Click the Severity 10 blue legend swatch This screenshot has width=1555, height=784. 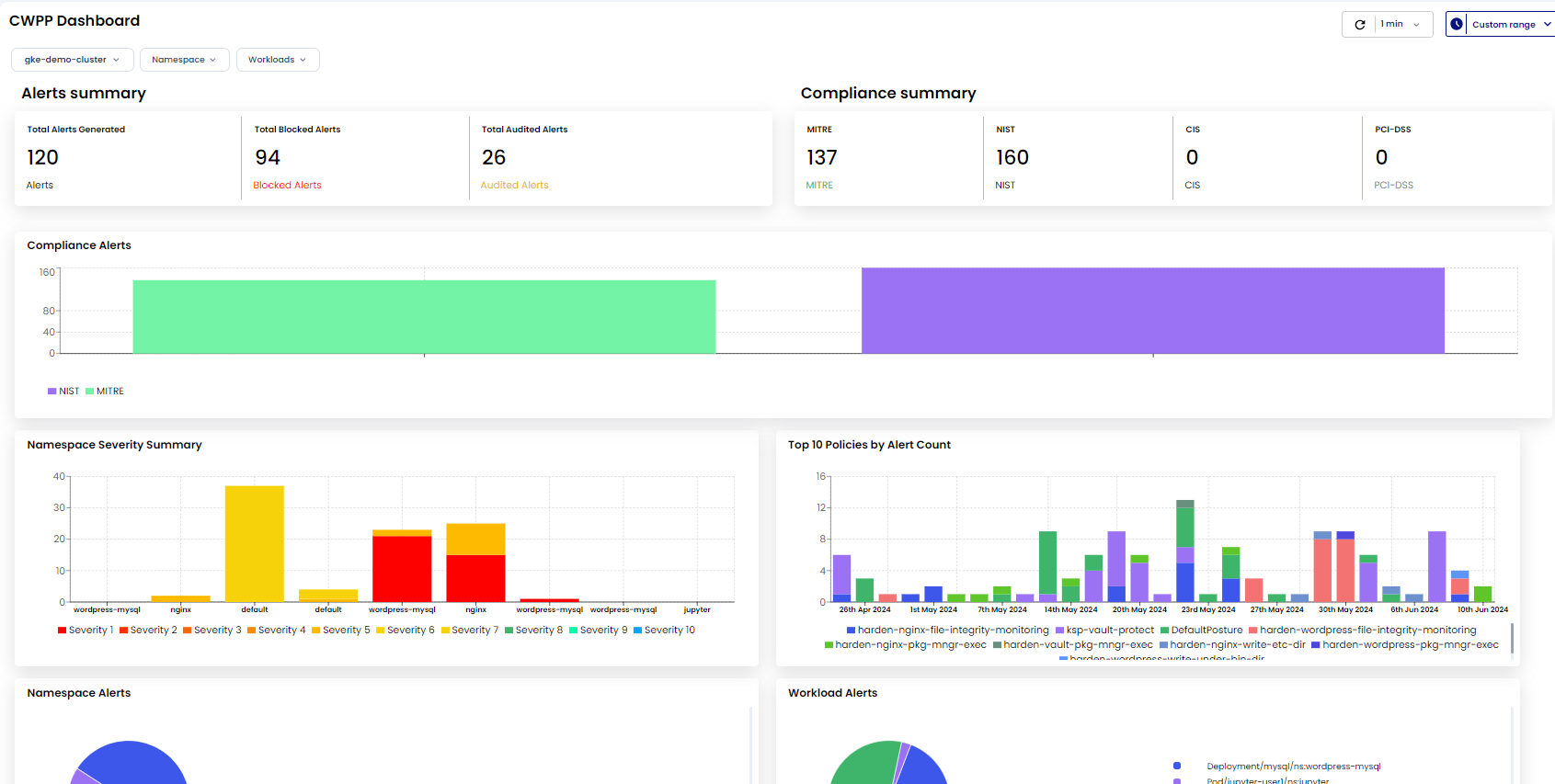click(x=637, y=631)
